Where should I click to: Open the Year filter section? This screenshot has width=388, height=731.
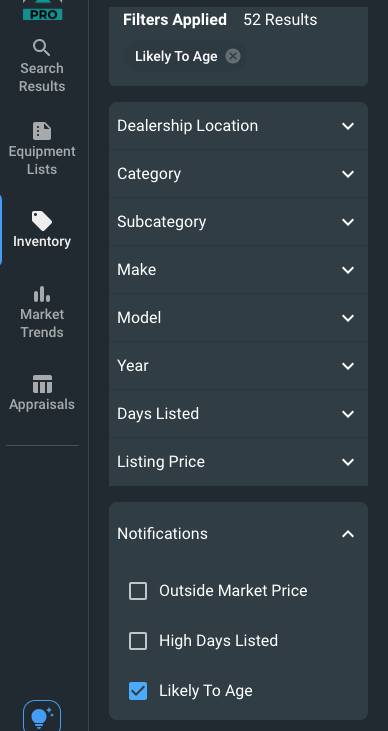(238, 366)
